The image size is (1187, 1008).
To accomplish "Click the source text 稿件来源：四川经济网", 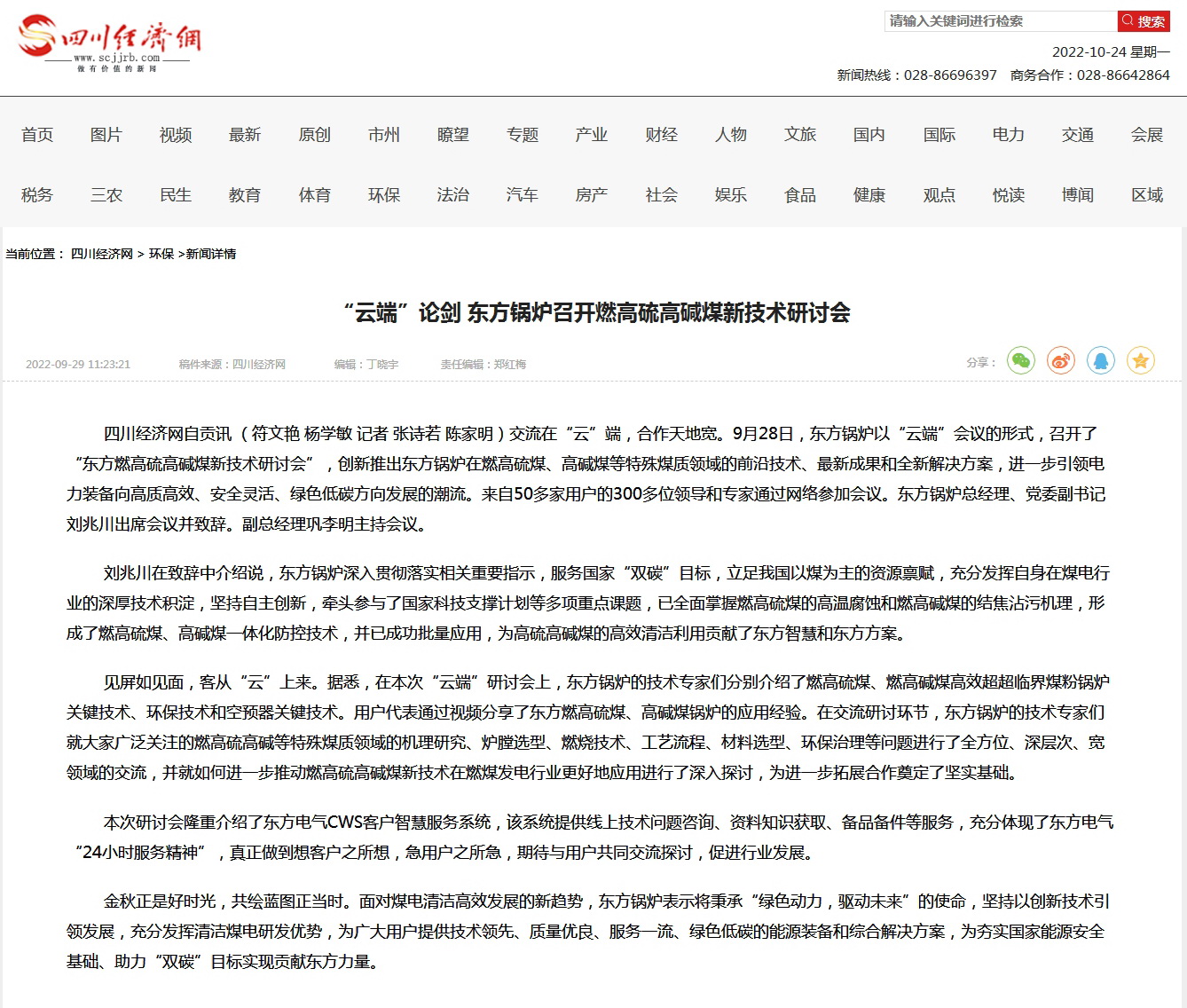I will point(232,365).
